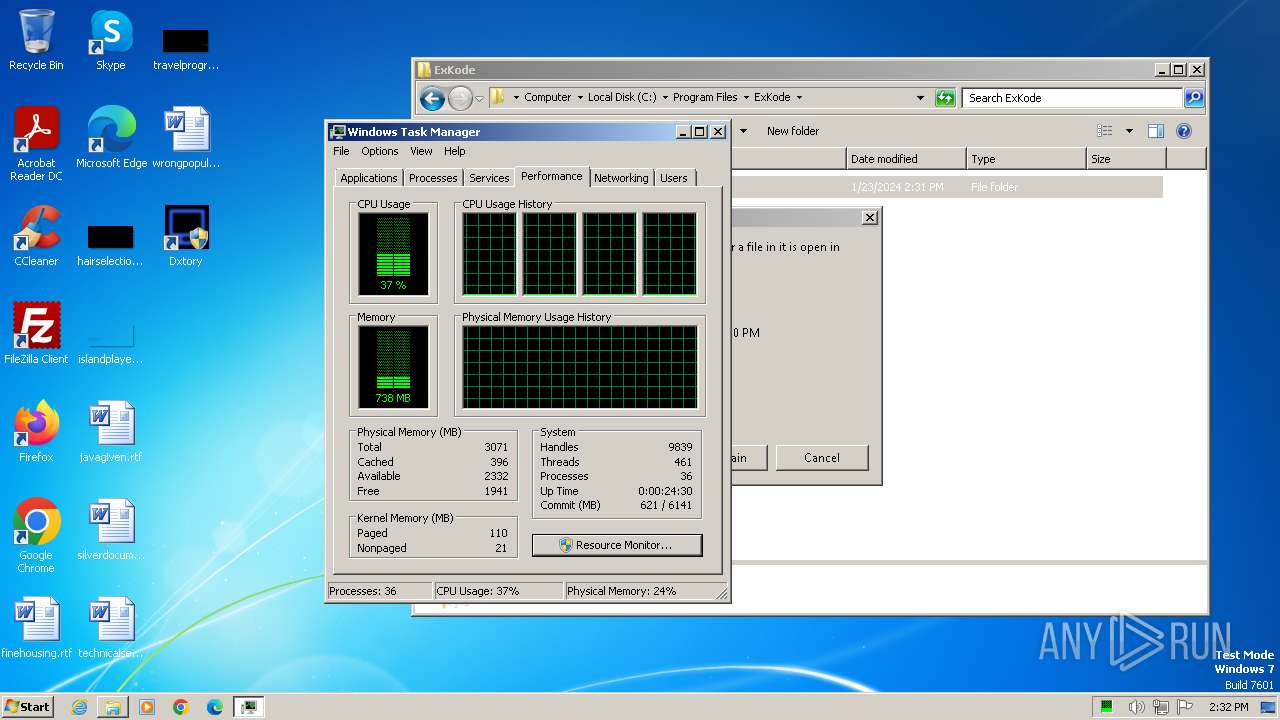
Task: Open javagiven.rtf document icon
Action: coord(111,431)
